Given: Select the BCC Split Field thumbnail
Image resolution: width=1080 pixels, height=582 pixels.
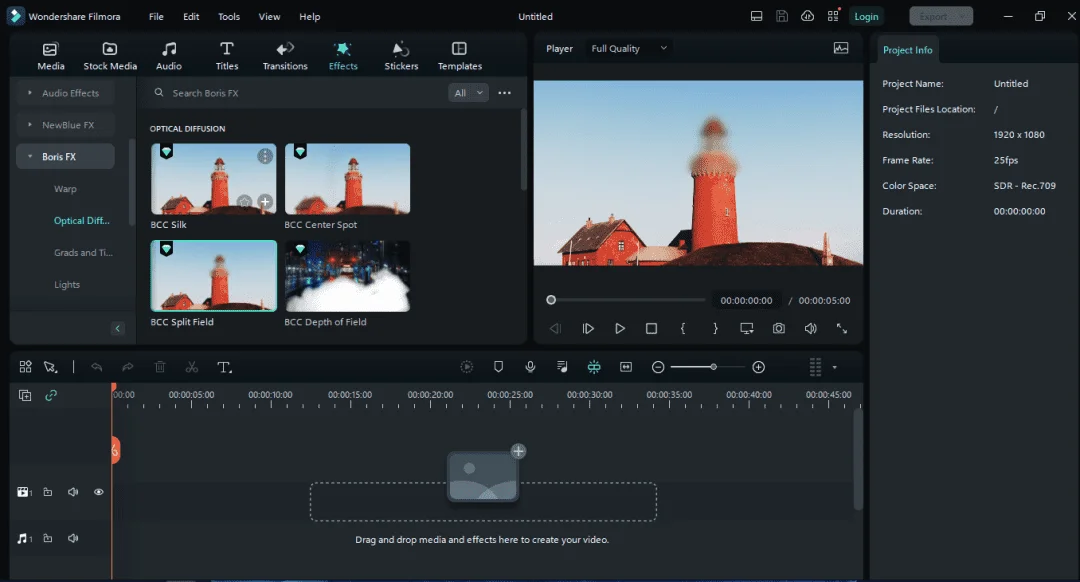Looking at the screenshot, I should point(214,276).
